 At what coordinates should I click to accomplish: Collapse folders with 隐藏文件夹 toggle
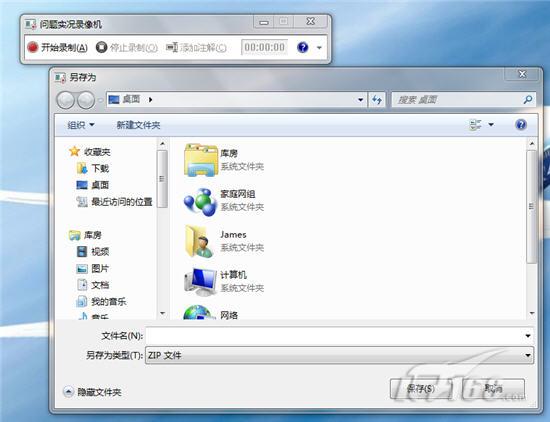(92, 392)
